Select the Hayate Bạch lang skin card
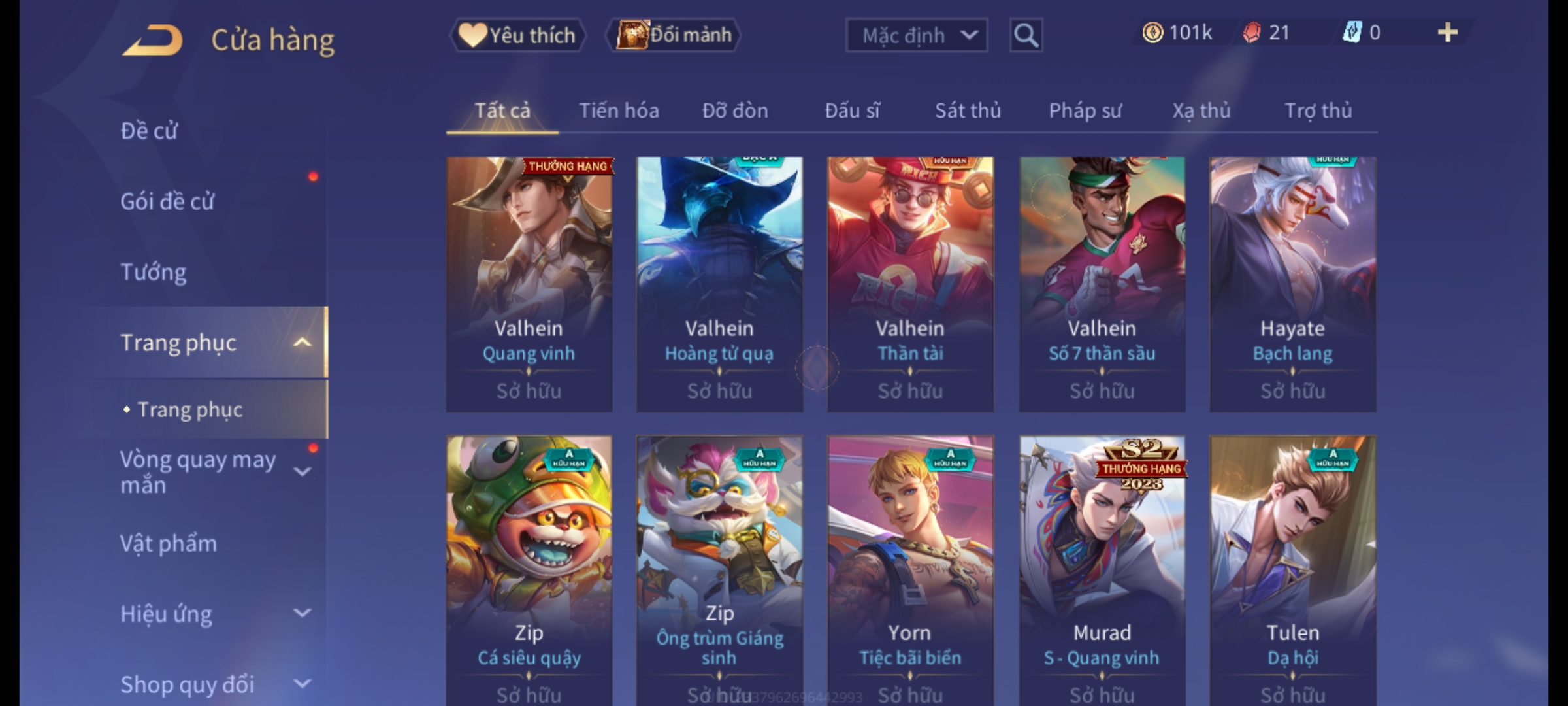Viewport: 1568px width, 706px height. click(x=1292, y=284)
